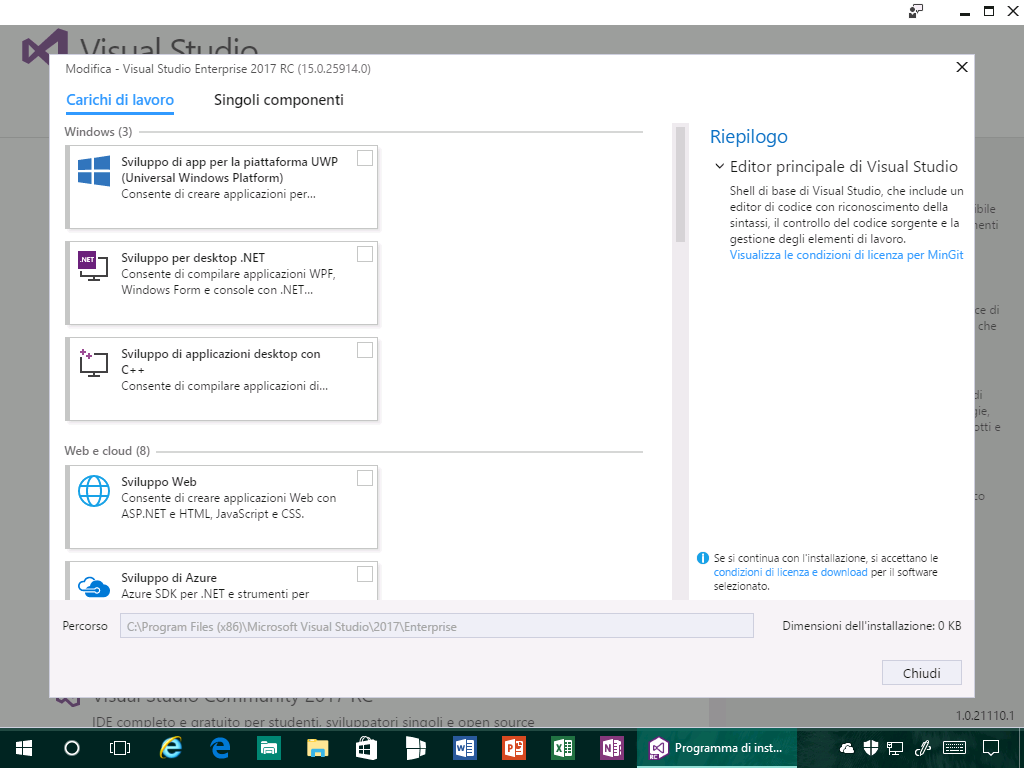This screenshot has height=768, width=1024.
Task: Click the Percorso installation path field
Action: [436, 626]
